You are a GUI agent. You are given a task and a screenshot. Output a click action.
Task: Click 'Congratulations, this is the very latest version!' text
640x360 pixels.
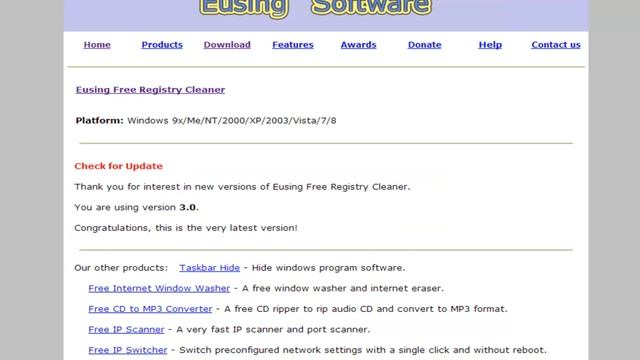(186, 228)
